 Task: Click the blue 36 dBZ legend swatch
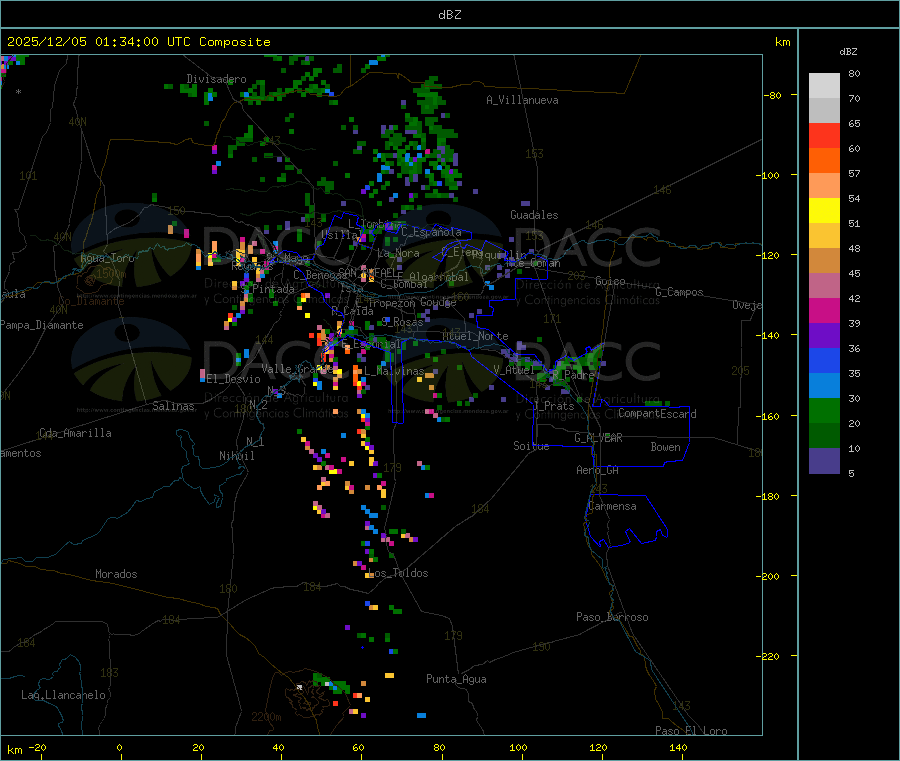(x=824, y=360)
